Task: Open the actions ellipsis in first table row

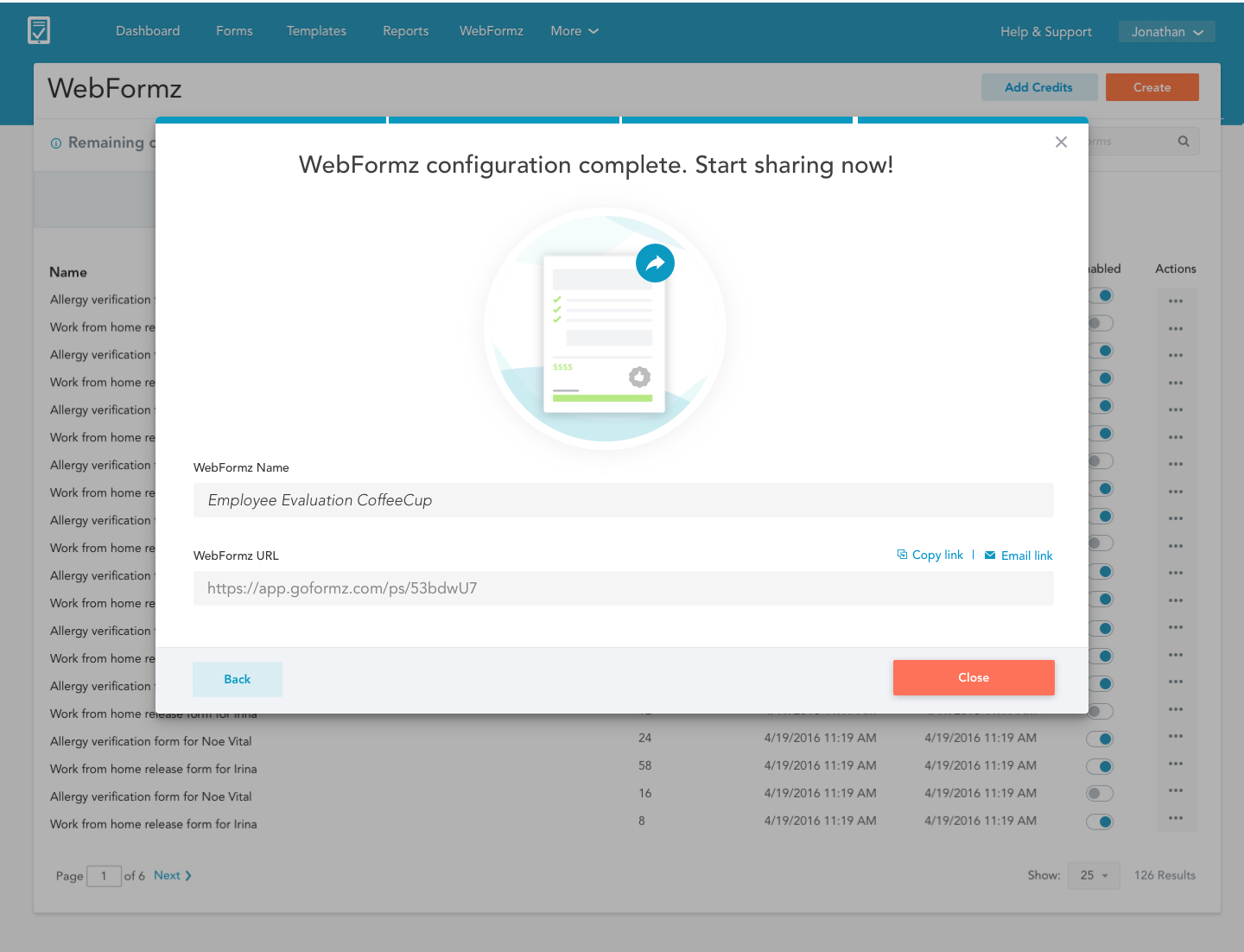Action: pos(1176,301)
